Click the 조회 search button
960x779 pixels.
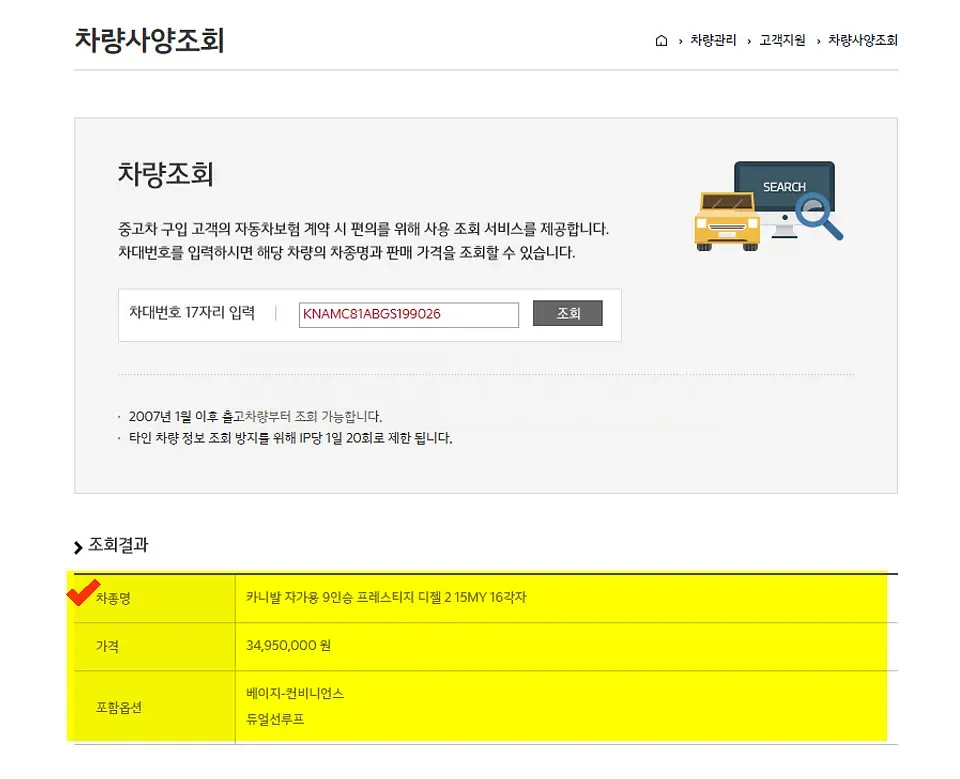coord(568,313)
